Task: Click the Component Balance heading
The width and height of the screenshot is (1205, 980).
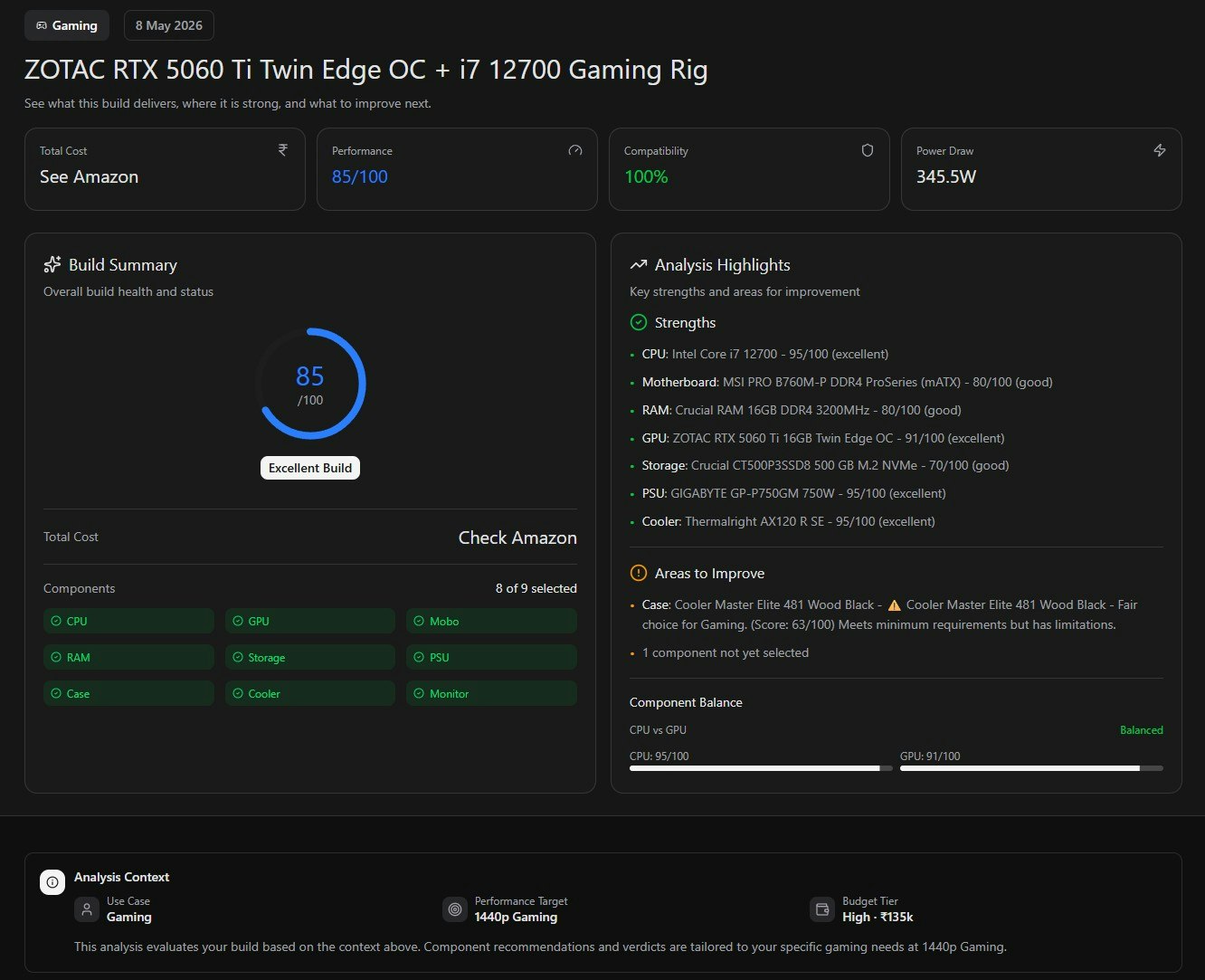Action: [686, 702]
